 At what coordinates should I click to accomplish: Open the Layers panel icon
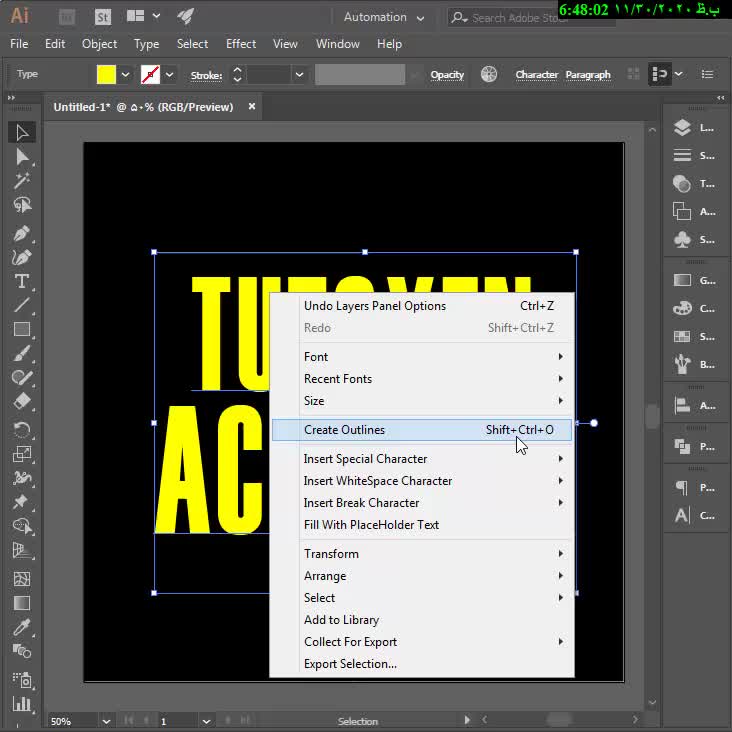tap(682, 128)
